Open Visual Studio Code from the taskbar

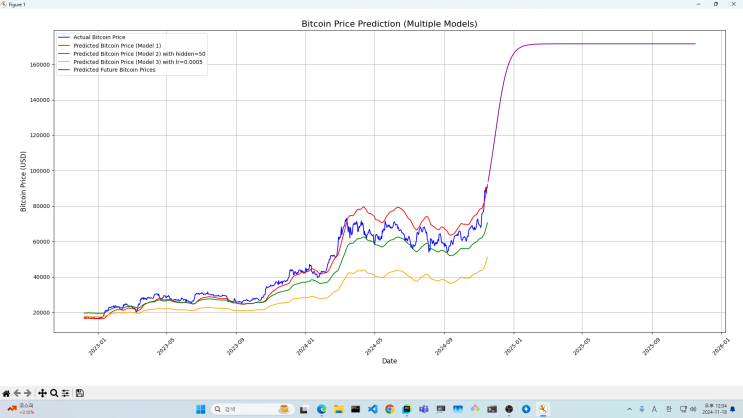point(372,409)
